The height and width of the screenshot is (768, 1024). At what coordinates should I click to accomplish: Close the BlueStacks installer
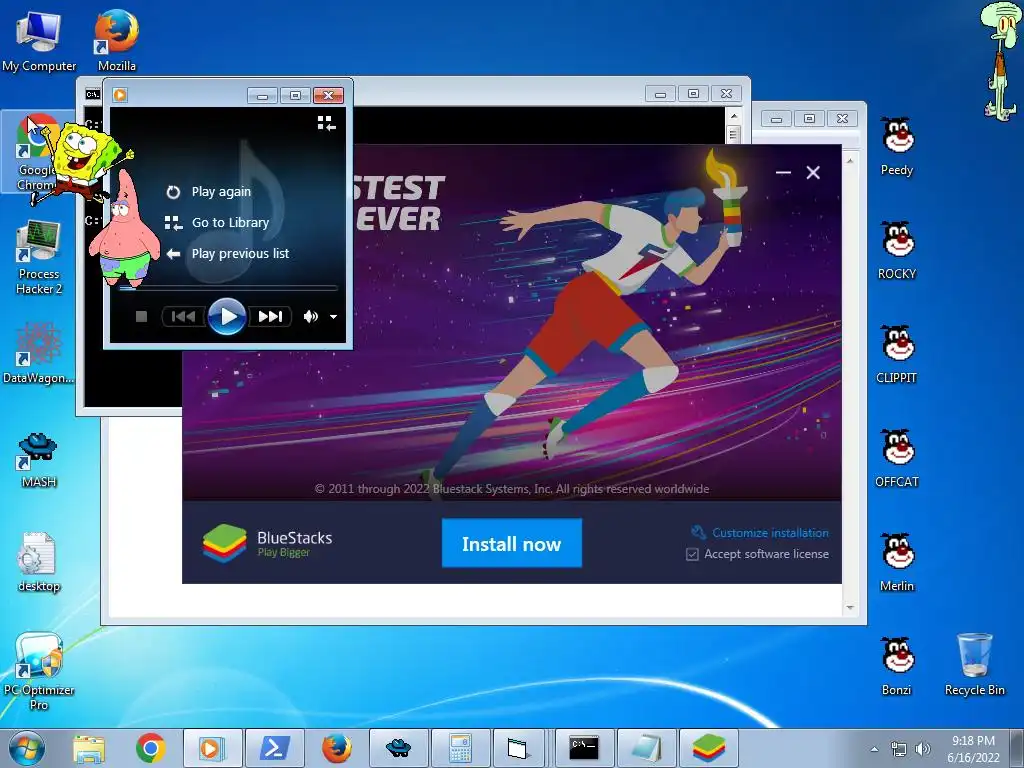click(x=813, y=172)
